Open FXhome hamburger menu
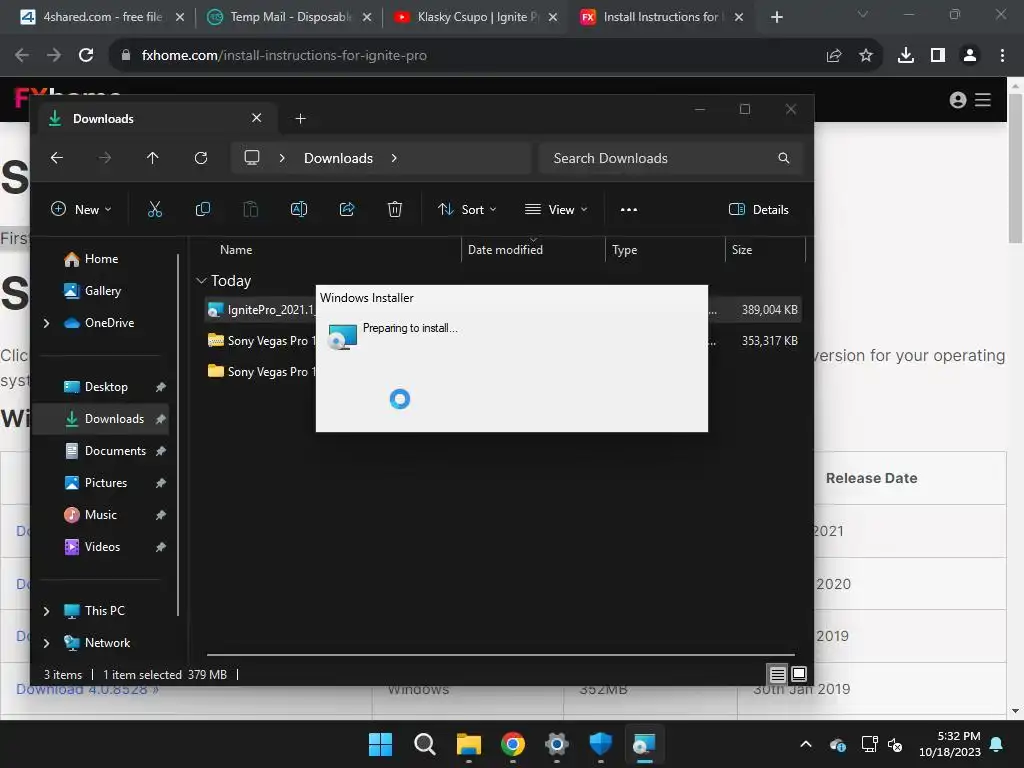The width and height of the screenshot is (1024, 768). [982, 99]
